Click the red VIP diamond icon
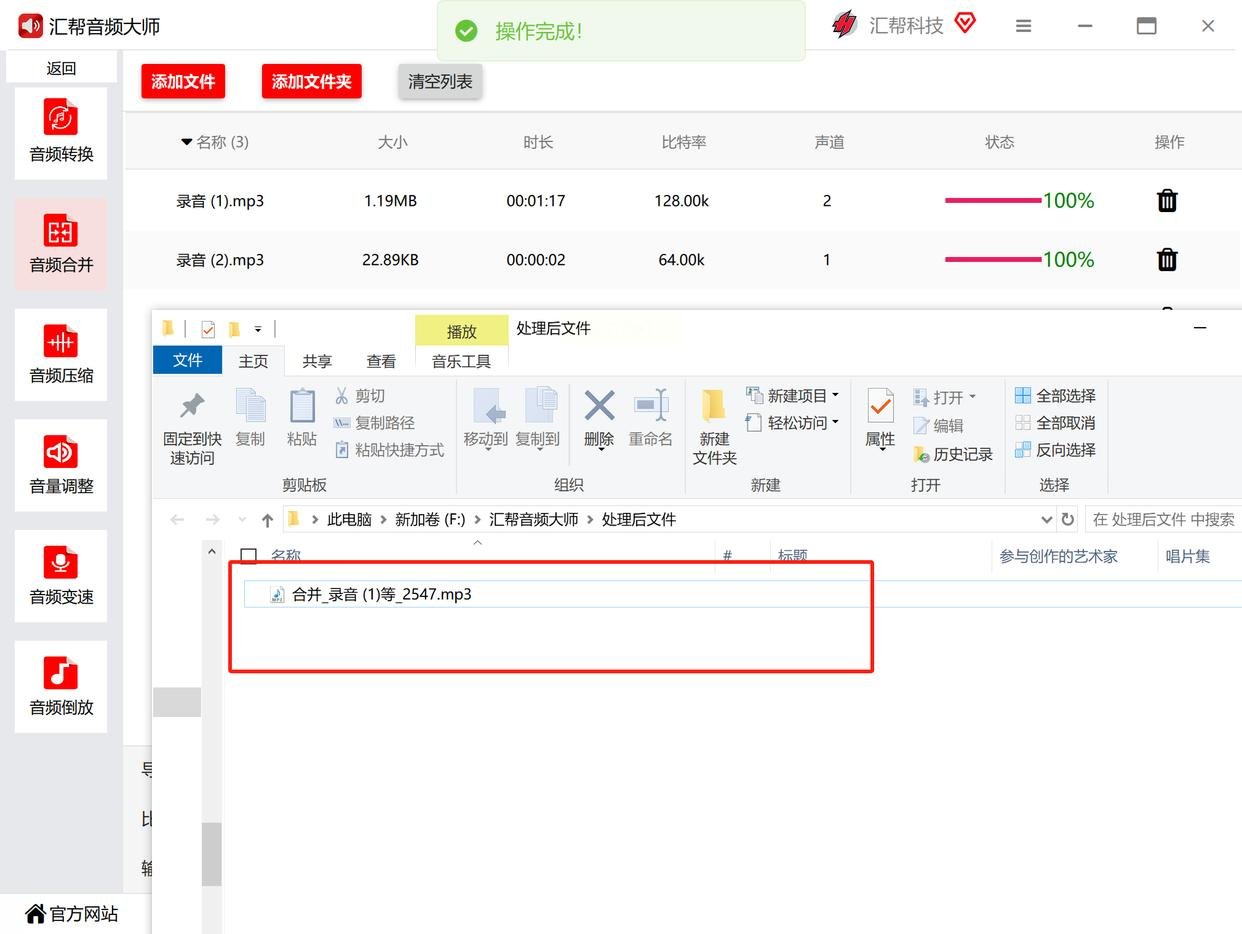Viewport: 1242px width, 934px height. tap(965, 23)
